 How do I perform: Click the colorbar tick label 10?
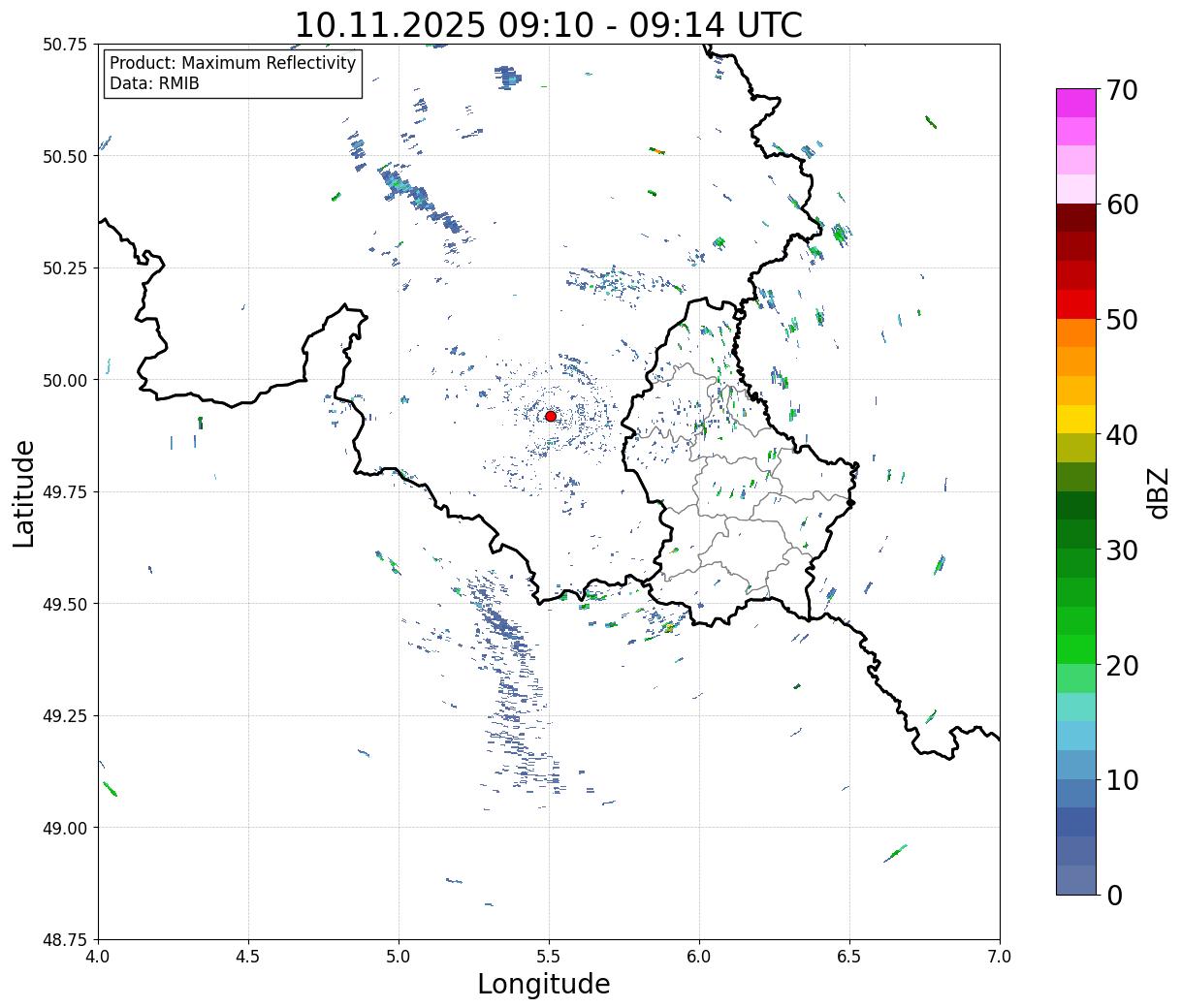tap(1122, 780)
